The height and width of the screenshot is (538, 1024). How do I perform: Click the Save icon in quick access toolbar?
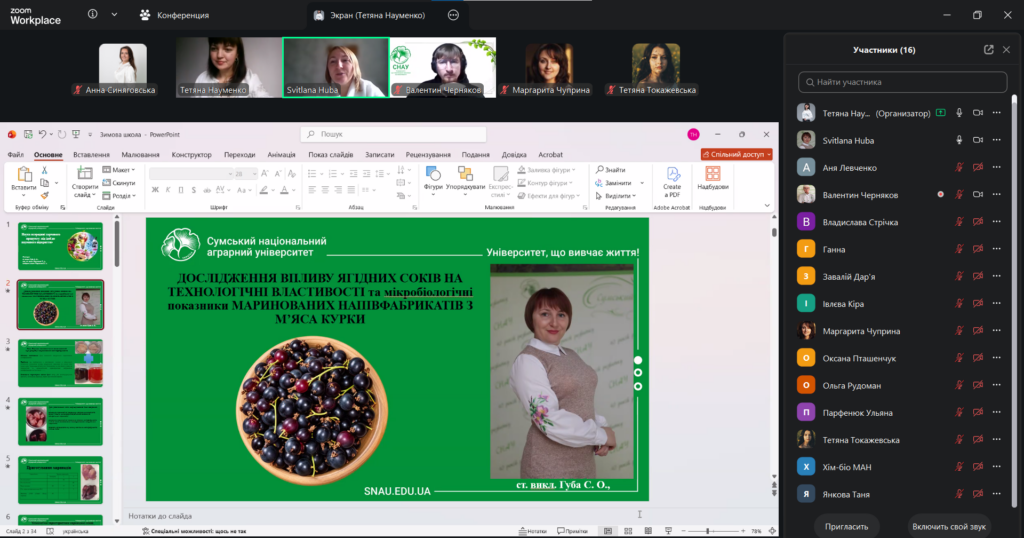click(x=28, y=134)
